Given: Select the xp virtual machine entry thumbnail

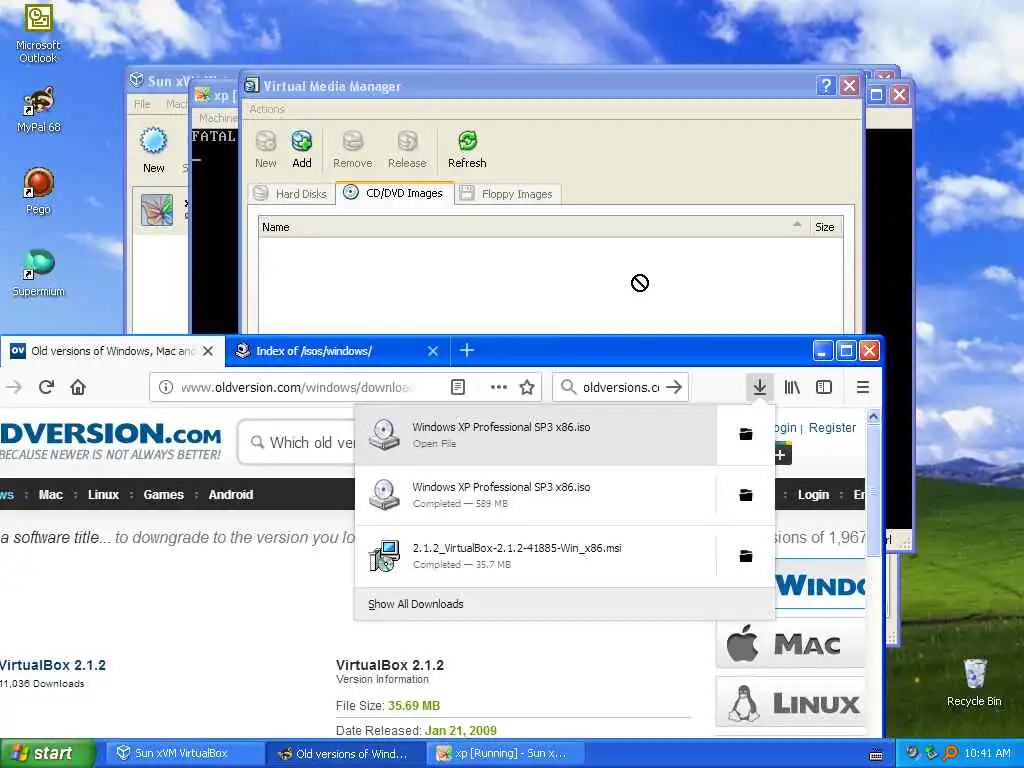Looking at the screenshot, I should point(157,210).
